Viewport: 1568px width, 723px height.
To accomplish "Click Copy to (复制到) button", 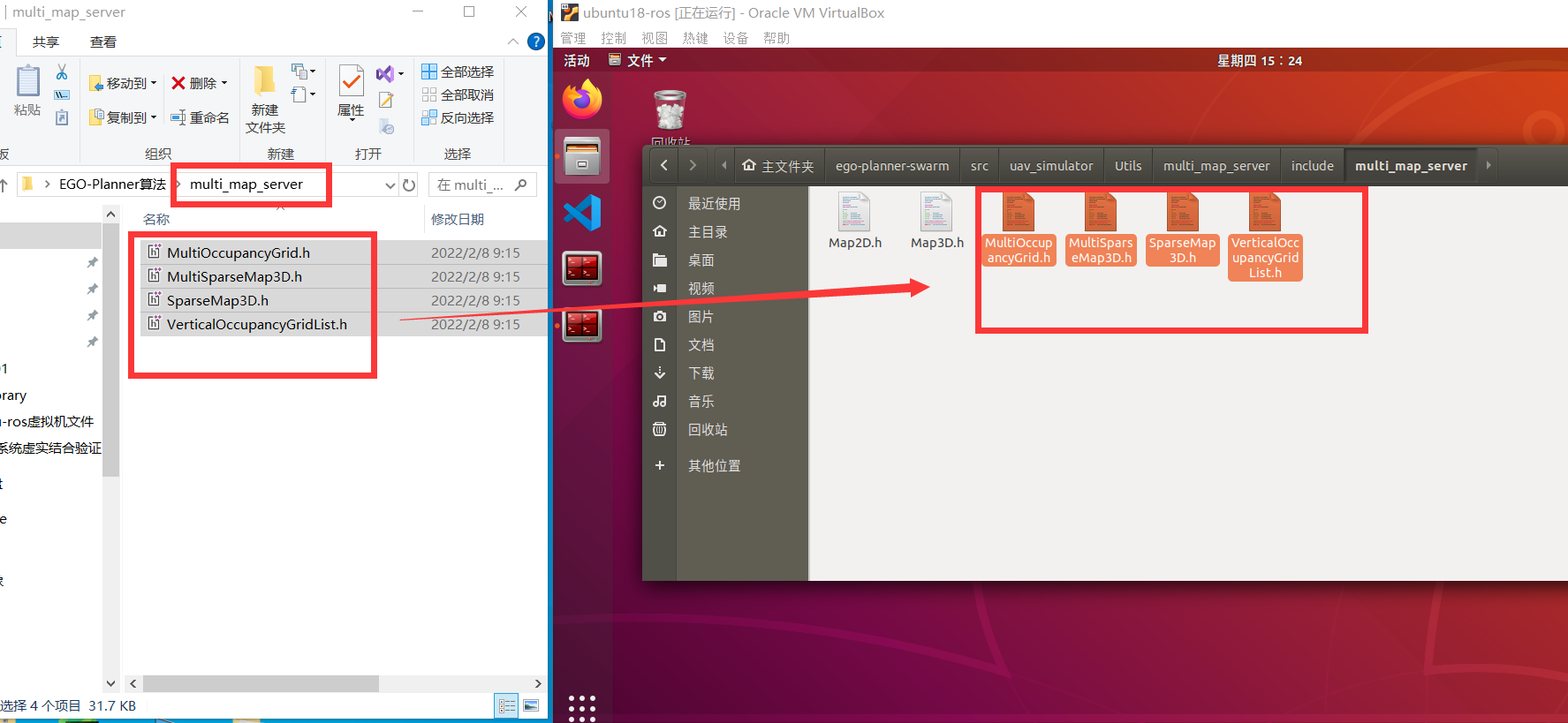I will (123, 117).
